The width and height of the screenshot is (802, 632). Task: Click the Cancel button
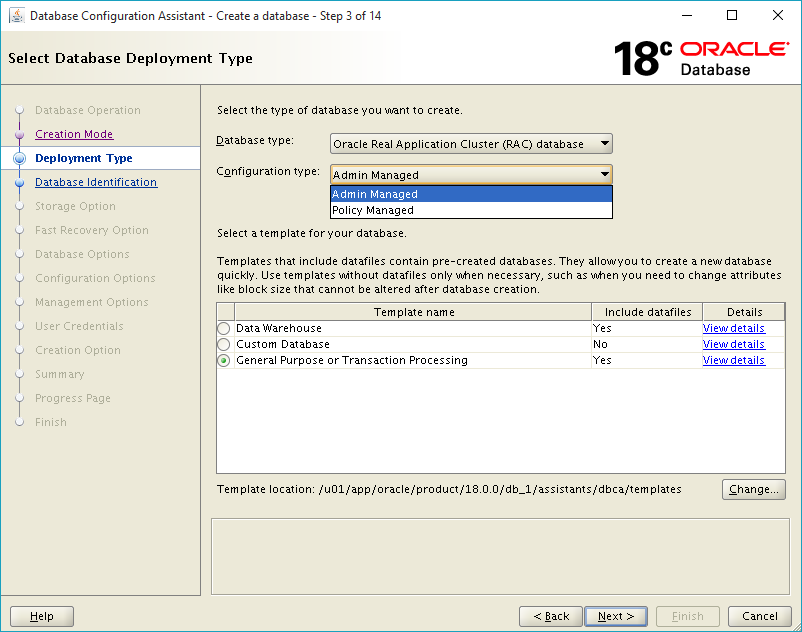[760, 616]
